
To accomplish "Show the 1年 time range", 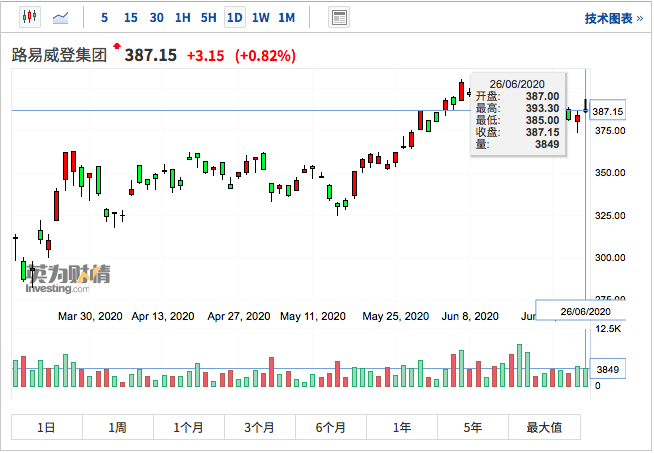I will tap(402, 427).
